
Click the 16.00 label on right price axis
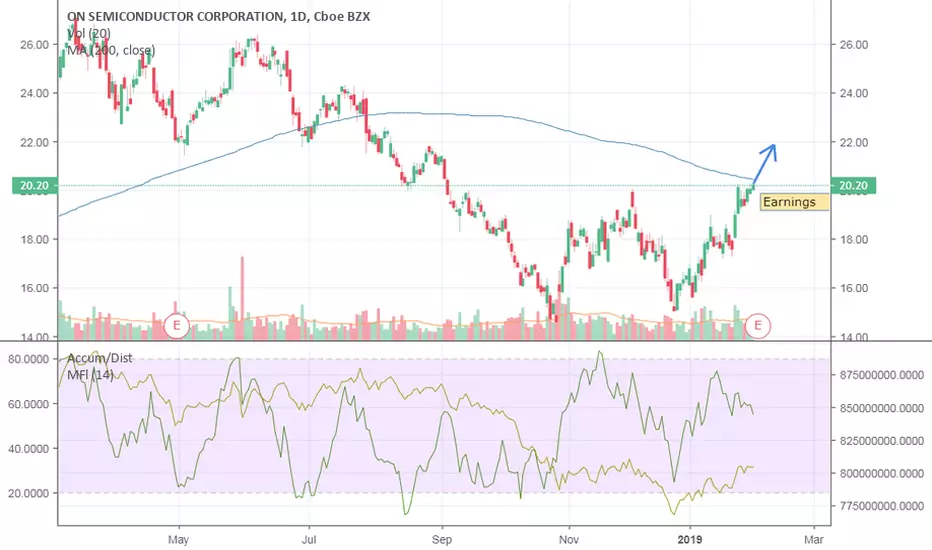[x=854, y=288]
